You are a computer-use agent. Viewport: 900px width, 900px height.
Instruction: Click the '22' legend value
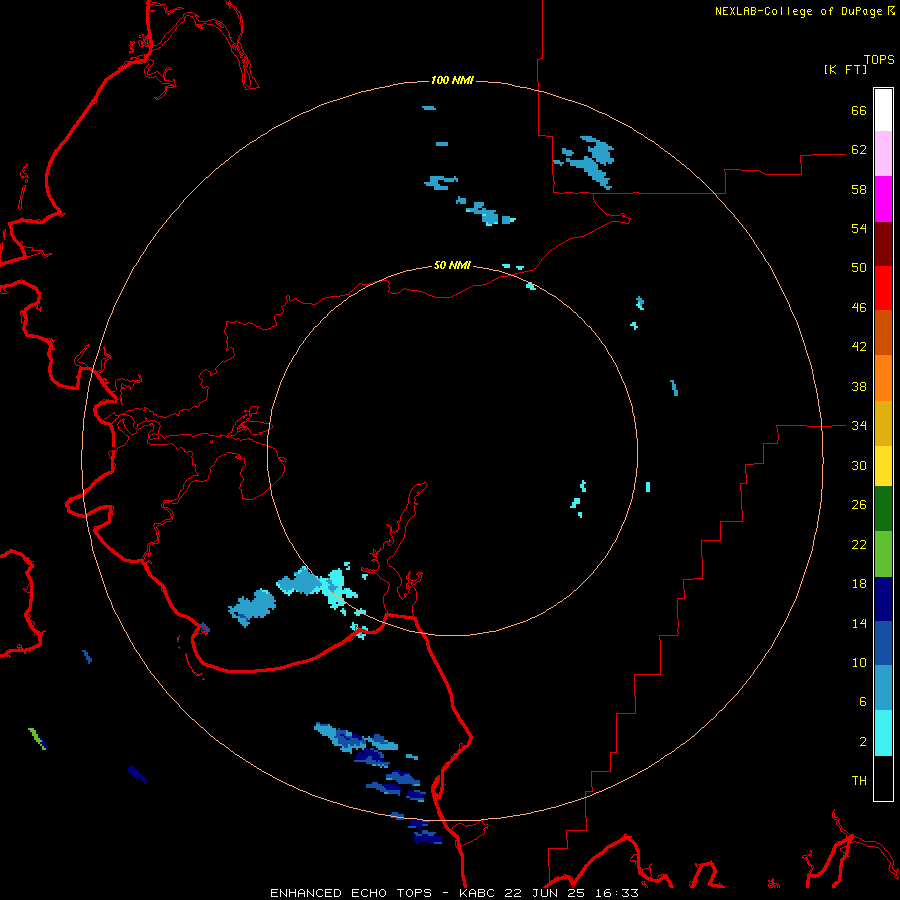[859, 545]
